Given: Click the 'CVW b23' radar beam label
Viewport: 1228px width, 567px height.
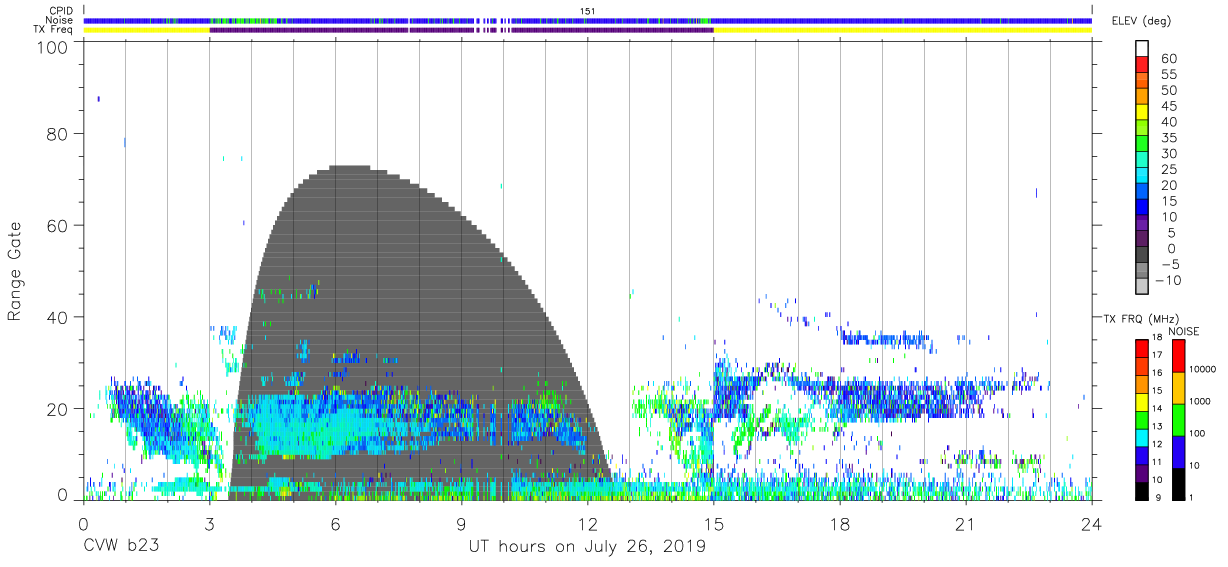Looking at the screenshot, I should coord(120,547).
